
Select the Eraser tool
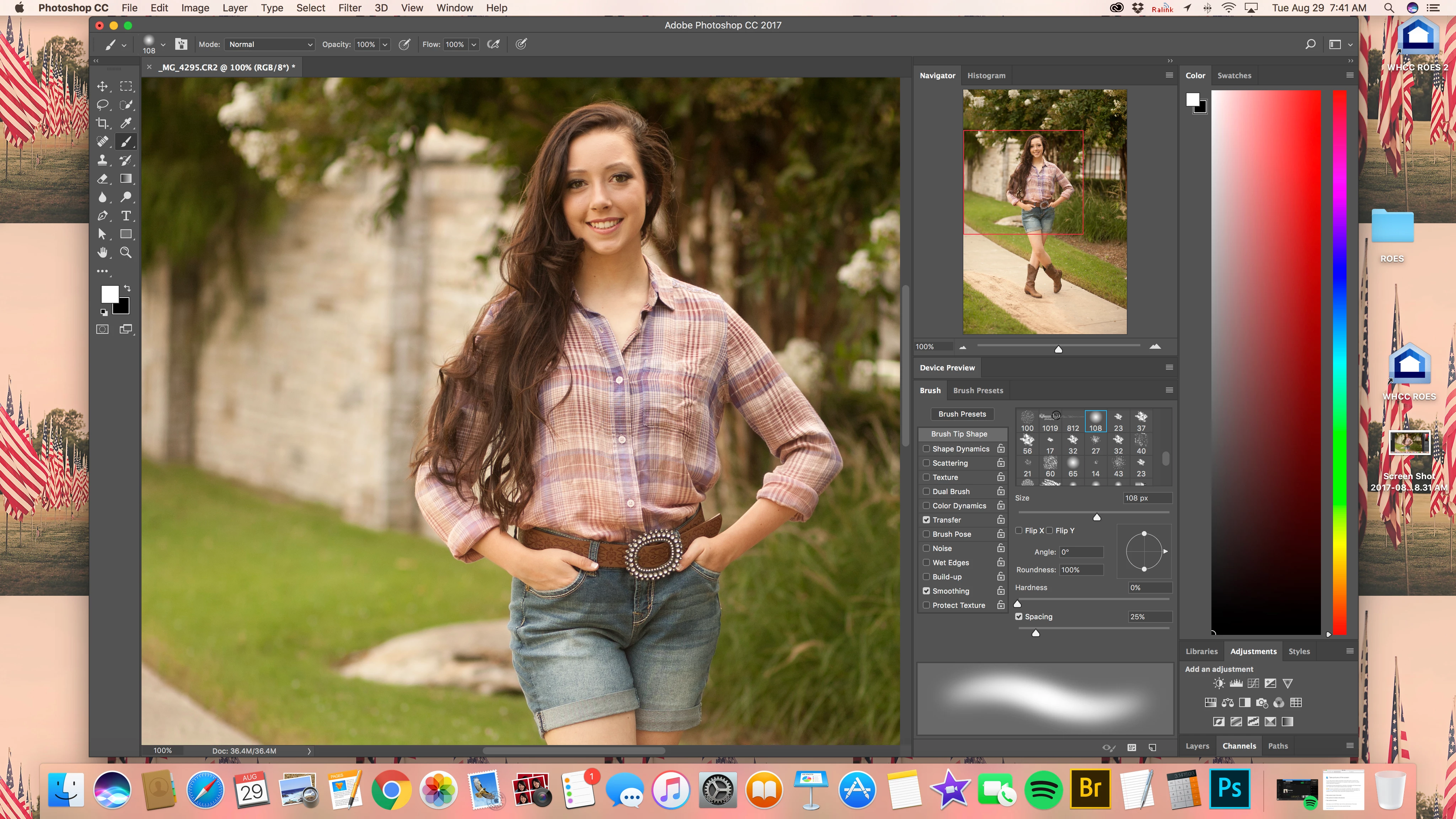pos(102,178)
